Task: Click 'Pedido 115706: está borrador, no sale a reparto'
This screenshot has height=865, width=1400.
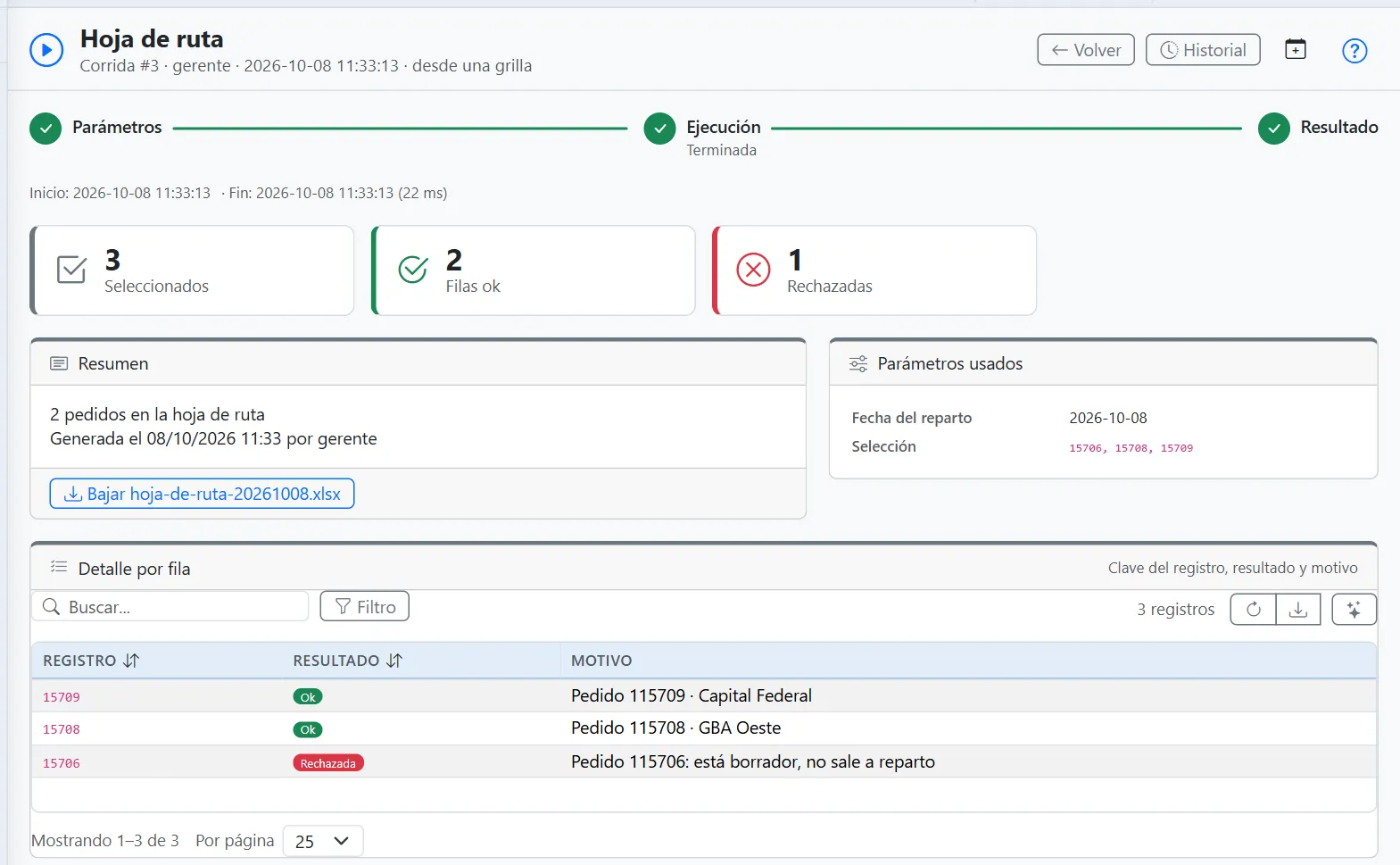Action: tap(753, 761)
